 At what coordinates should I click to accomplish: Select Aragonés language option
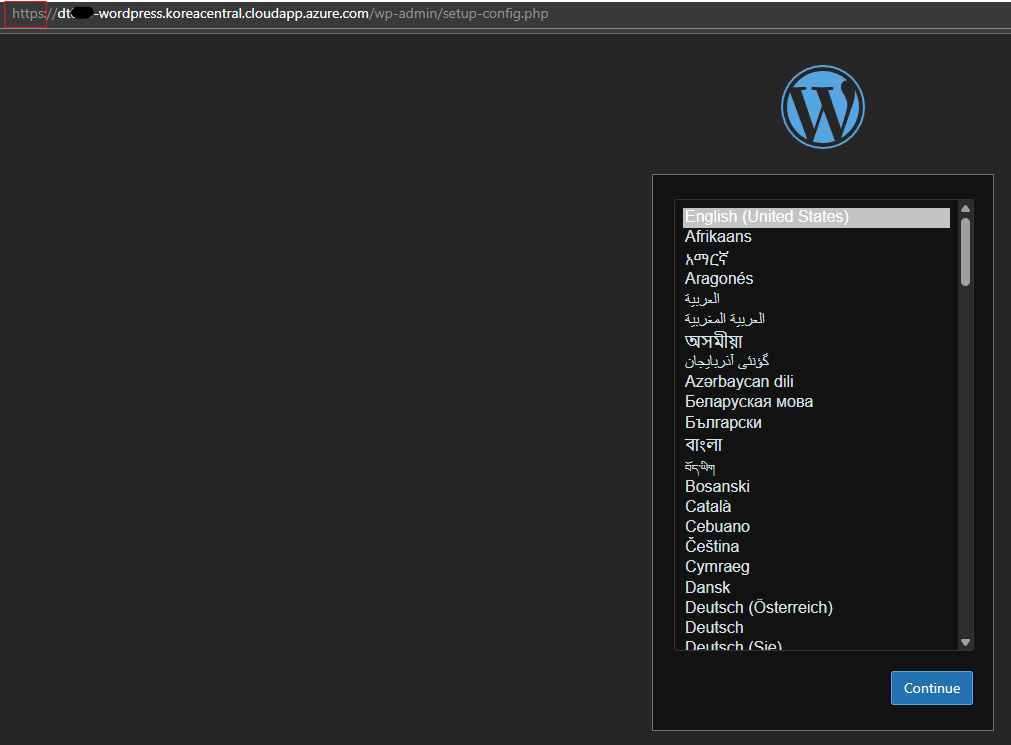point(816,279)
